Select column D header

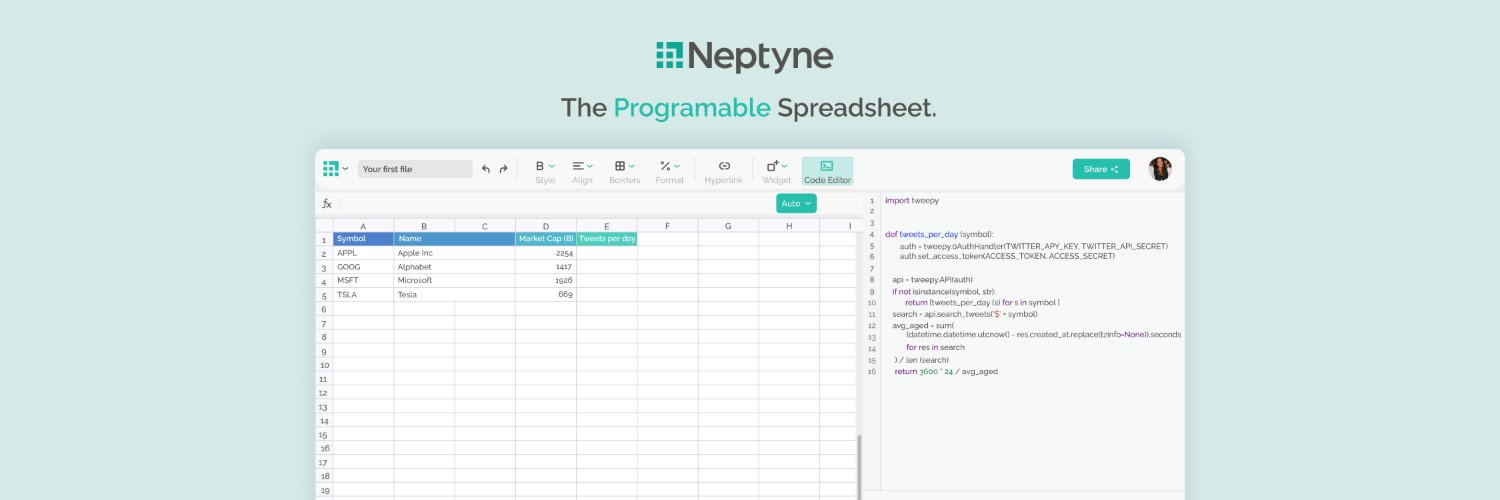coord(546,226)
